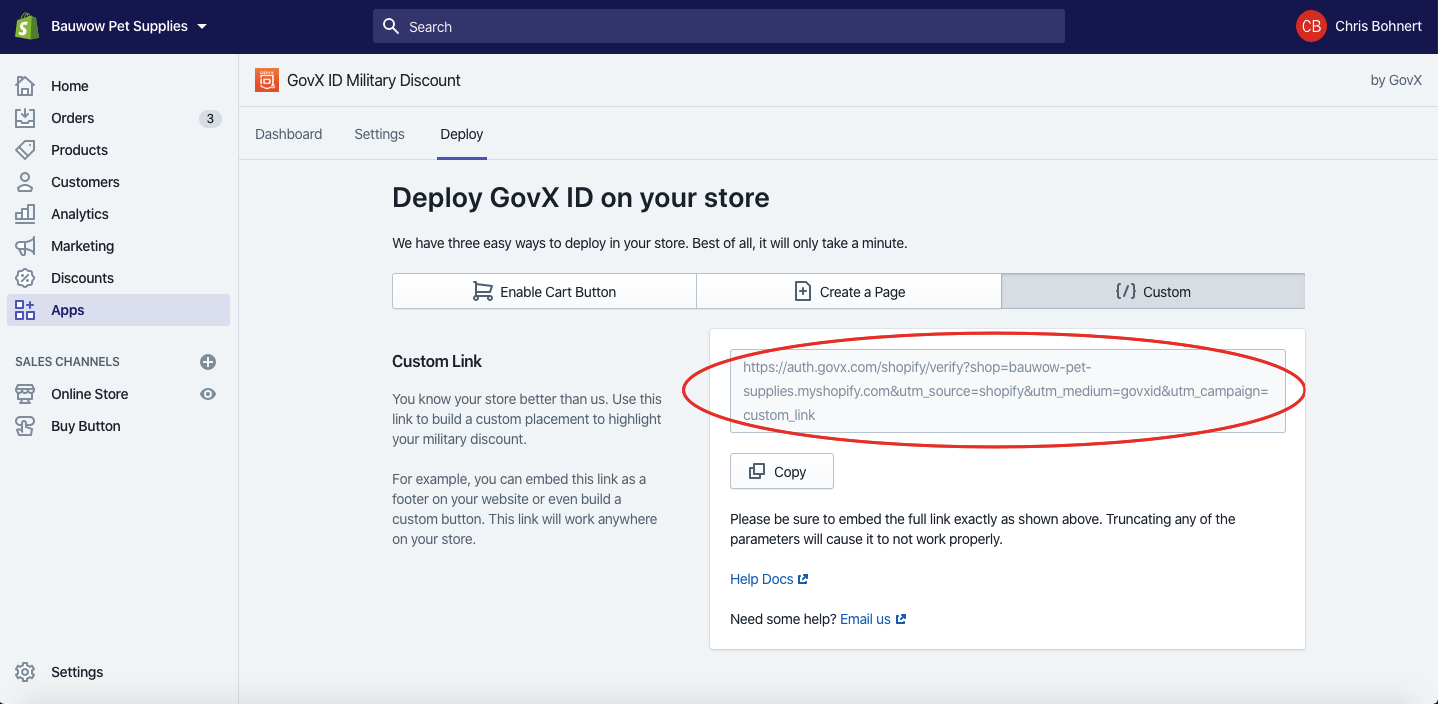Copy the custom link
Screen dimensions: 1438x704
(x=782, y=472)
